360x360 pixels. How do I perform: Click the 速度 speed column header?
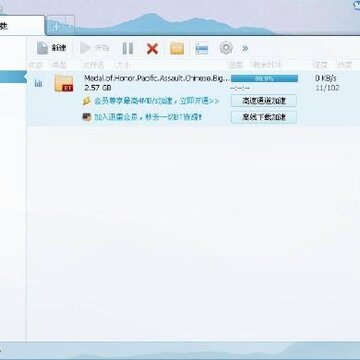pyautogui.click(x=320, y=65)
